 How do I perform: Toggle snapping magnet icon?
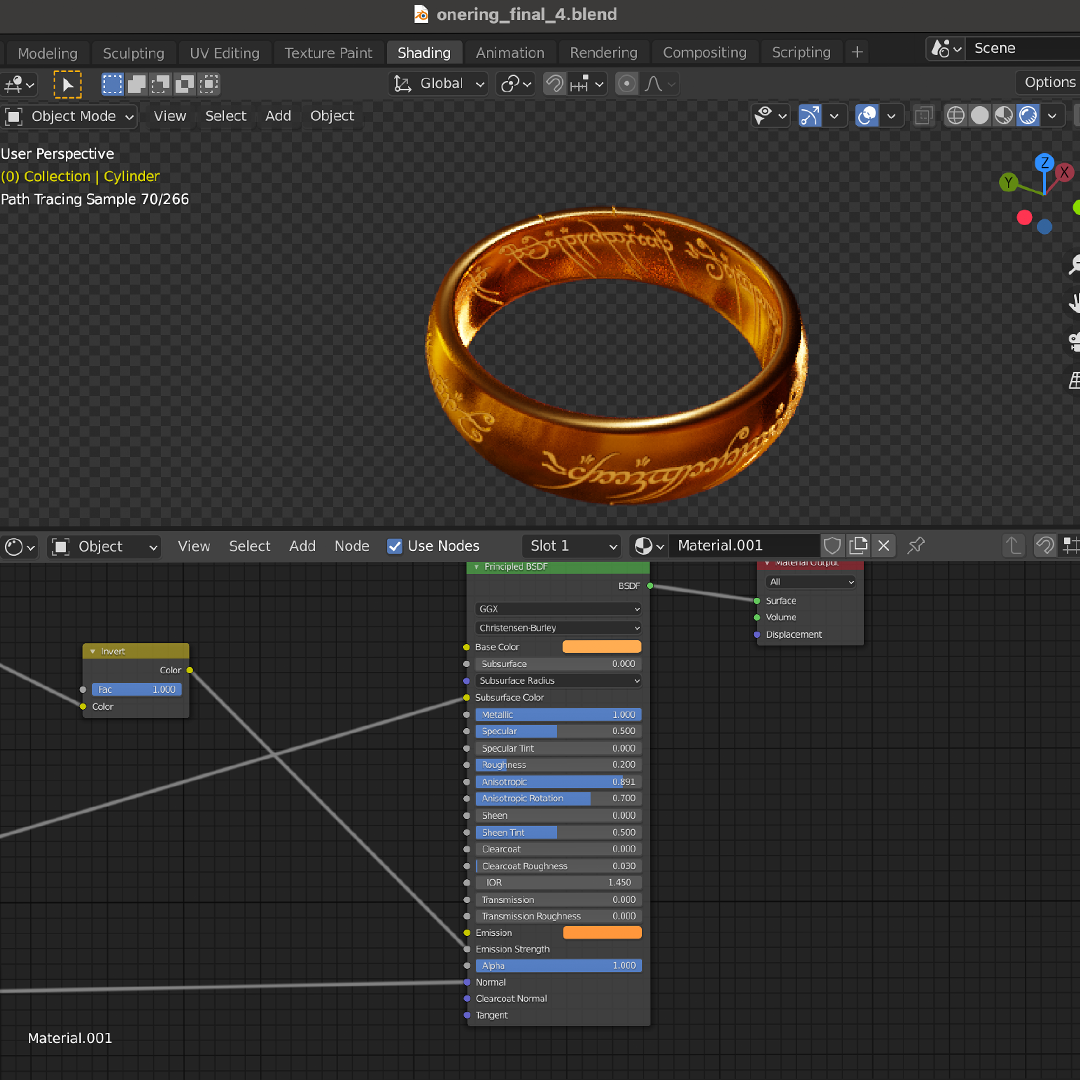pyautogui.click(x=554, y=84)
